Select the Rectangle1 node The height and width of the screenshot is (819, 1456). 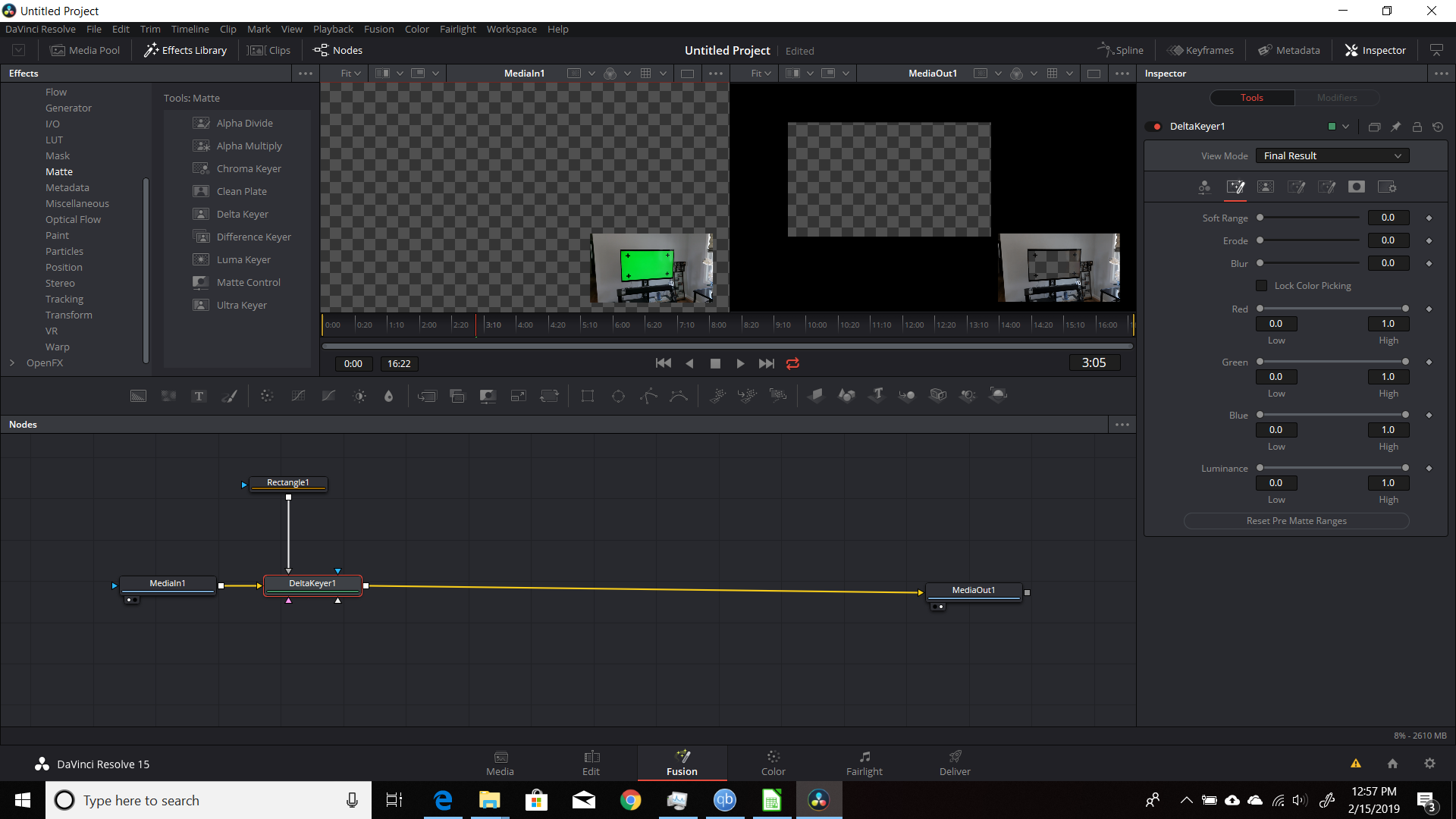(288, 483)
